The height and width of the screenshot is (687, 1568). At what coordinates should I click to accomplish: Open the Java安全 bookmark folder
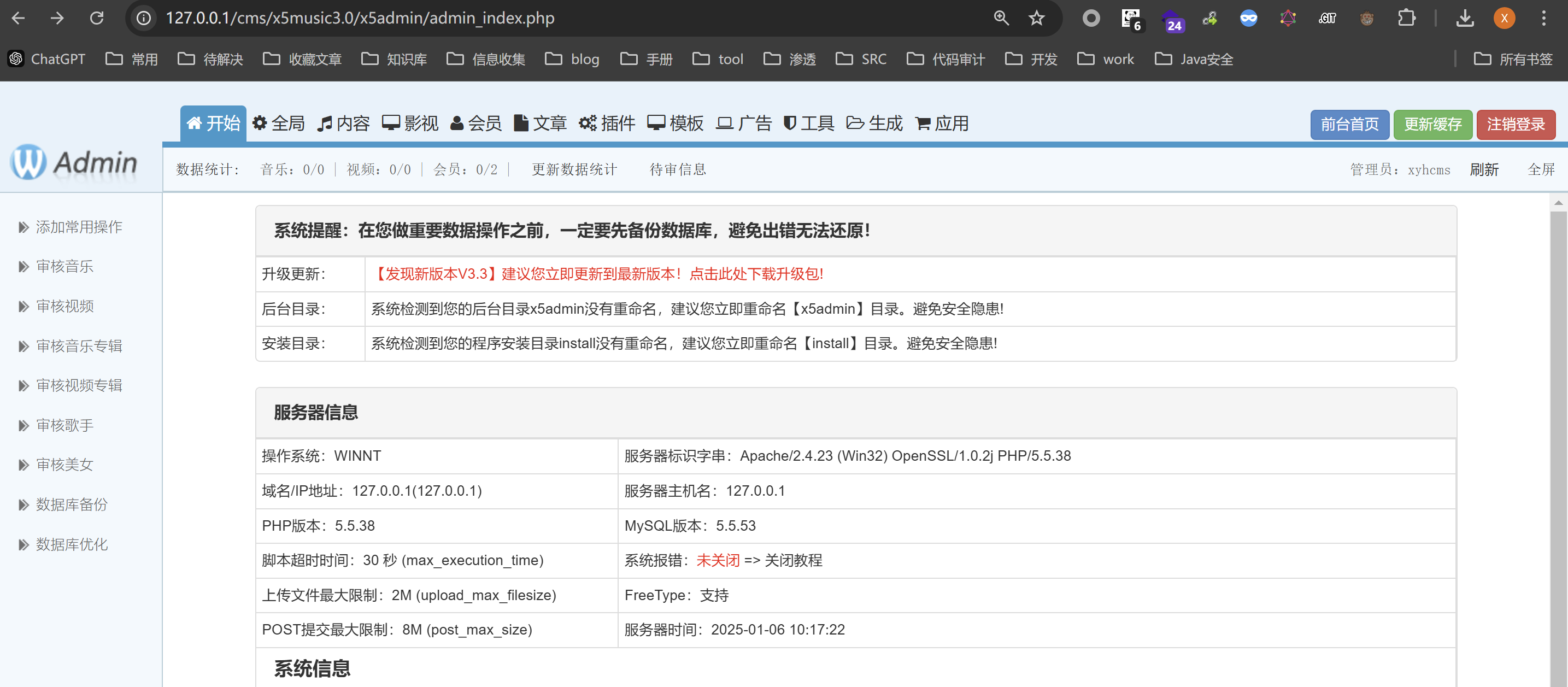pos(1194,59)
